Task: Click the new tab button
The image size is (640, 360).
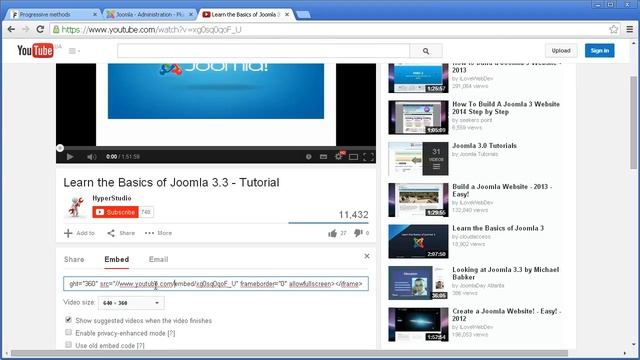Action: pyautogui.click(x=303, y=15)
